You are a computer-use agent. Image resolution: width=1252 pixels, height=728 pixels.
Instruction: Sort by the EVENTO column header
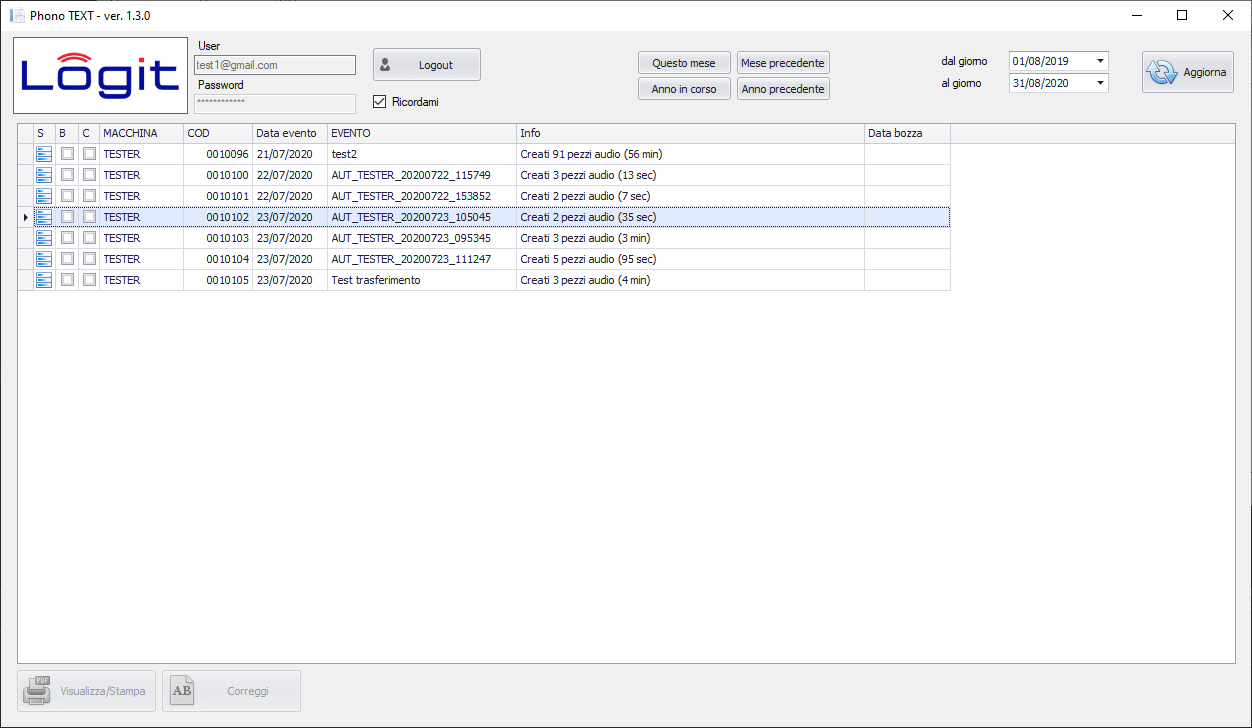[x=421, y=133]
